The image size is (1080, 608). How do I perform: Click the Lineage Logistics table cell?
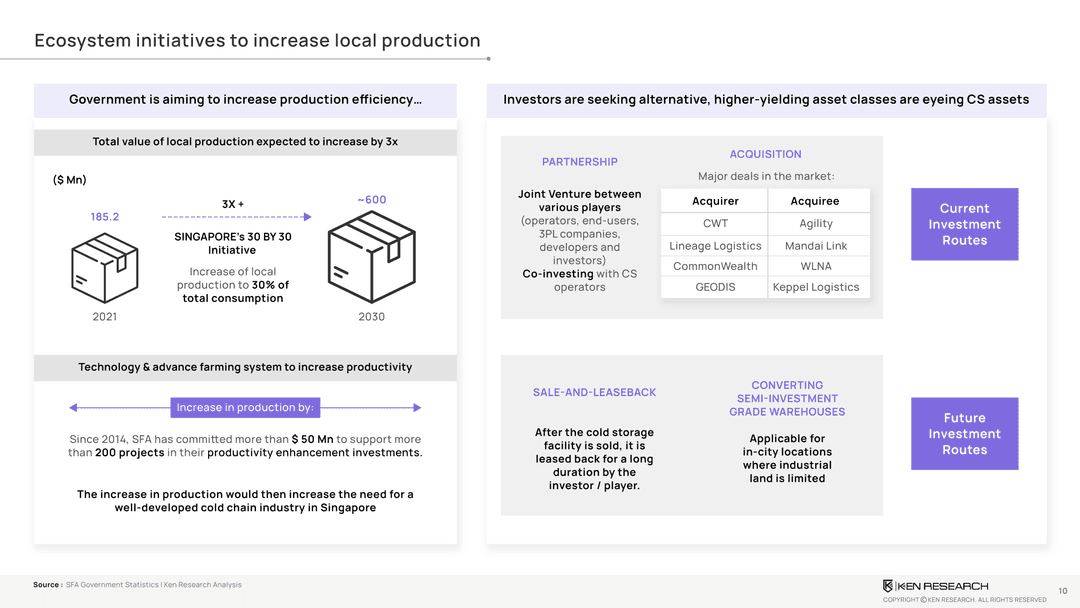pos(715,246)
